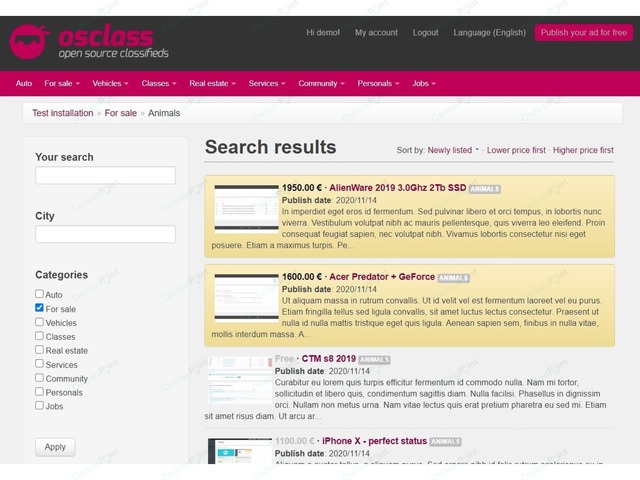Click the Logout link
Screen dimensions: 640x480
(425, 33)
